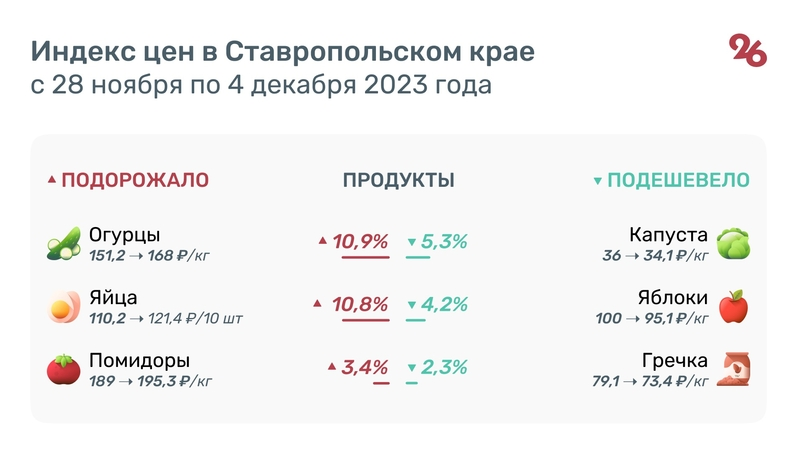Click the title Индекс цен в Ставропольском крае
800x452 pixels.
click(282, 51)
